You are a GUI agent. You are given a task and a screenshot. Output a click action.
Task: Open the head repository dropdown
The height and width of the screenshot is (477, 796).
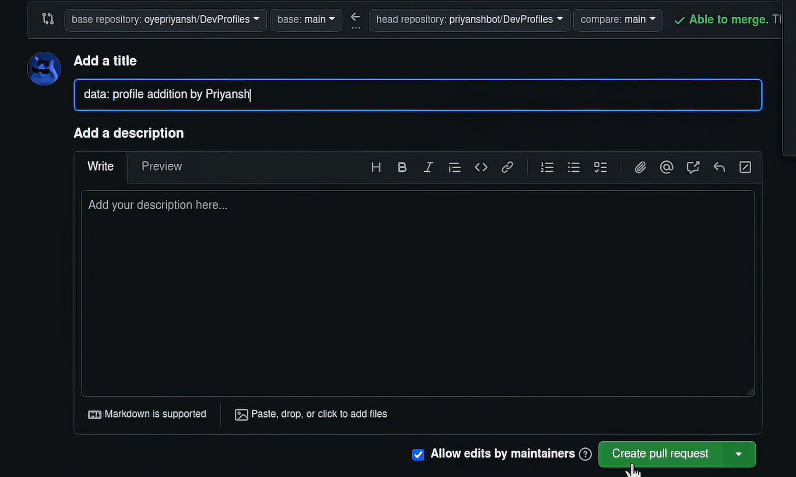[x=469, y=19]
